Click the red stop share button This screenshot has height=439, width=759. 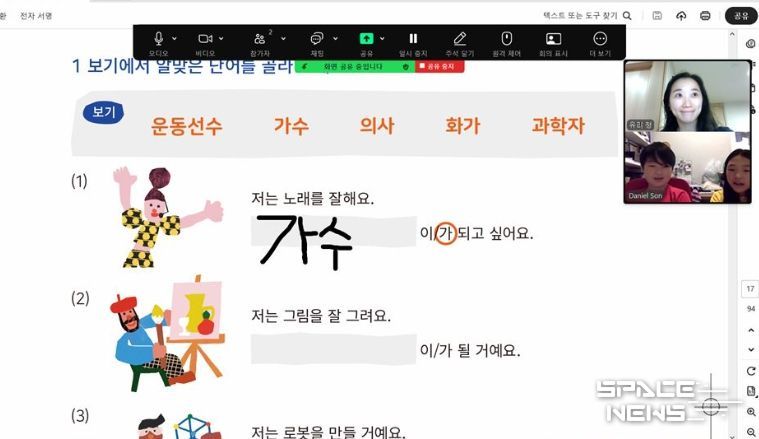click(x=440, y=66)
